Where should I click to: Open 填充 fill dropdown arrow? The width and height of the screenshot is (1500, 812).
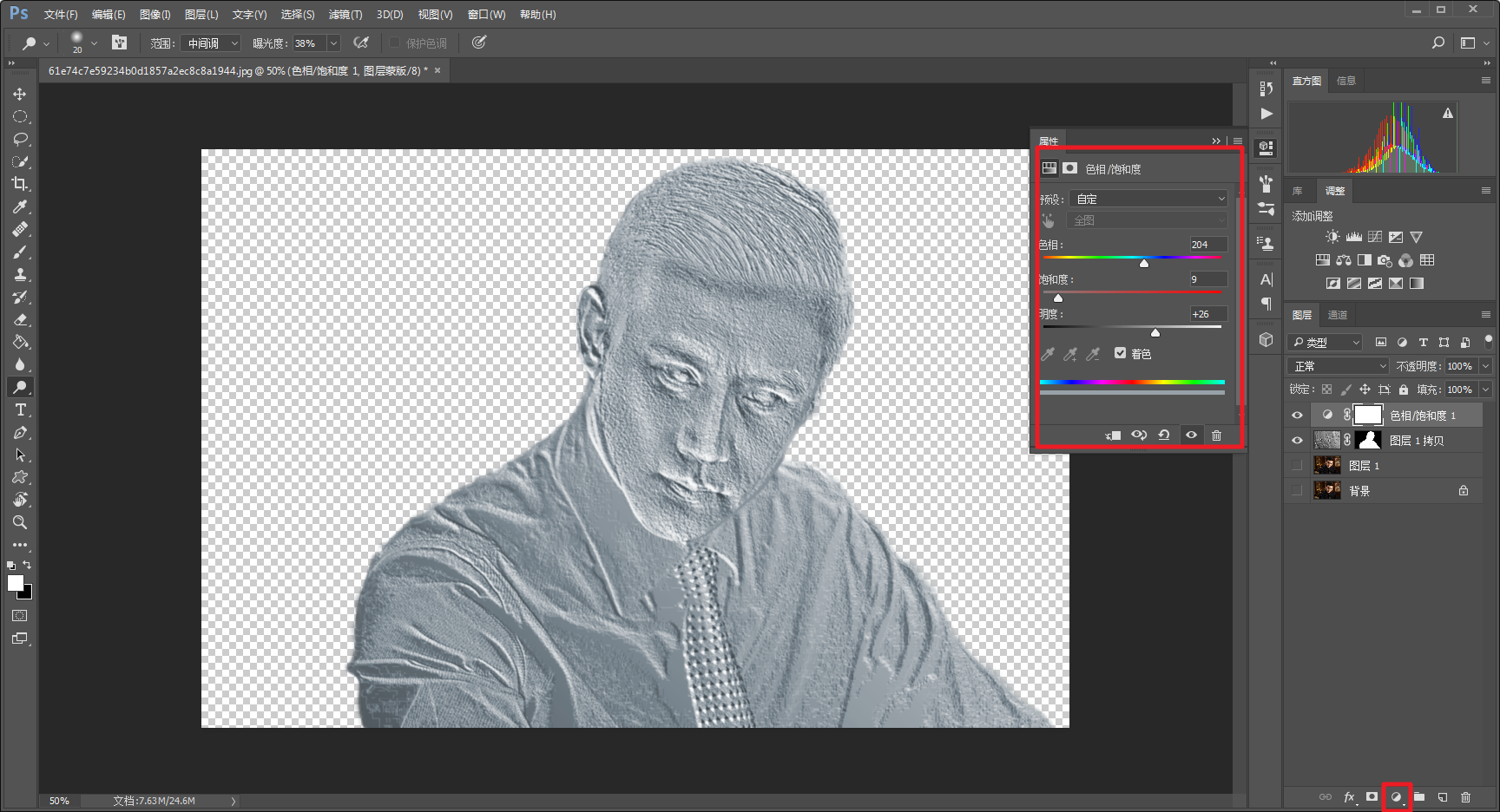click(1485, 390)
